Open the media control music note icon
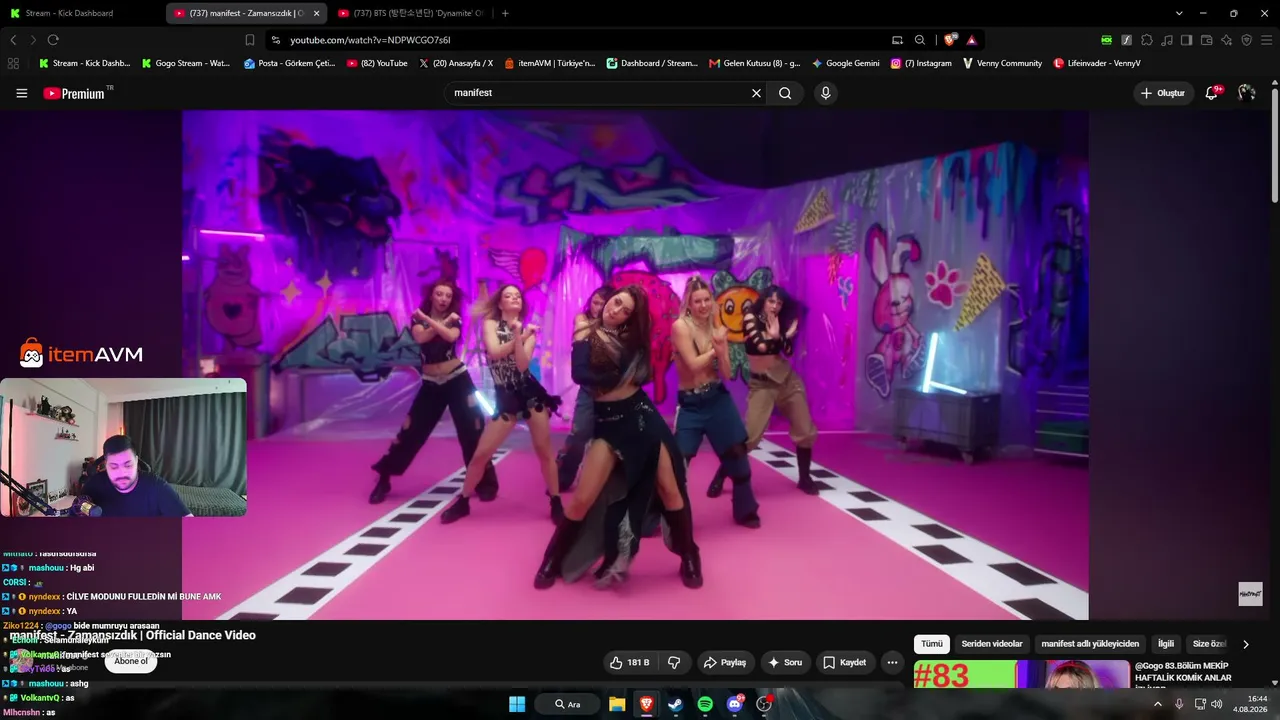The height and width of the screenshot is (720, 1280). point(1166,40)
